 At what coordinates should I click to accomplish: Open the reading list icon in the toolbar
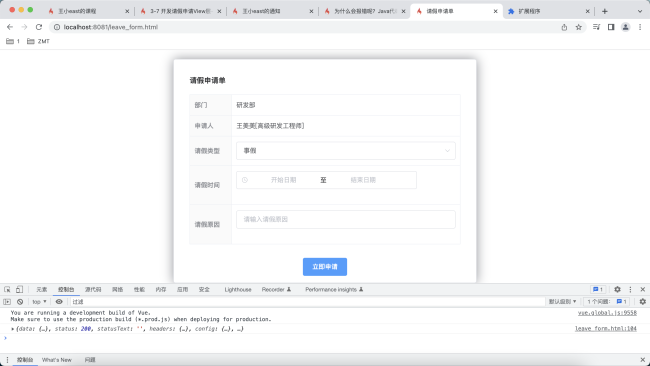coord(597,27)
